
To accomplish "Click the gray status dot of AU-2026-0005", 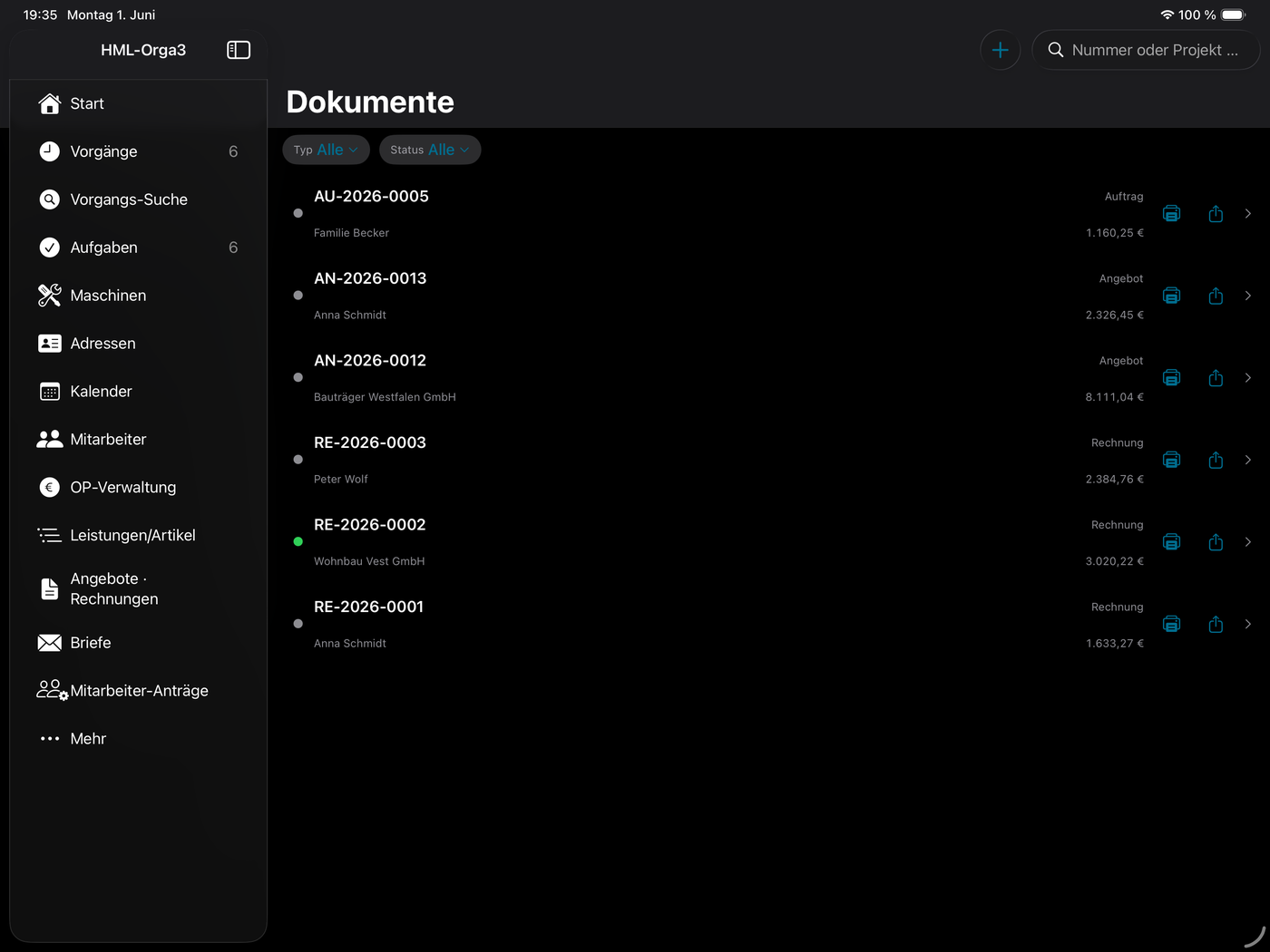I will tap(298, 213).
